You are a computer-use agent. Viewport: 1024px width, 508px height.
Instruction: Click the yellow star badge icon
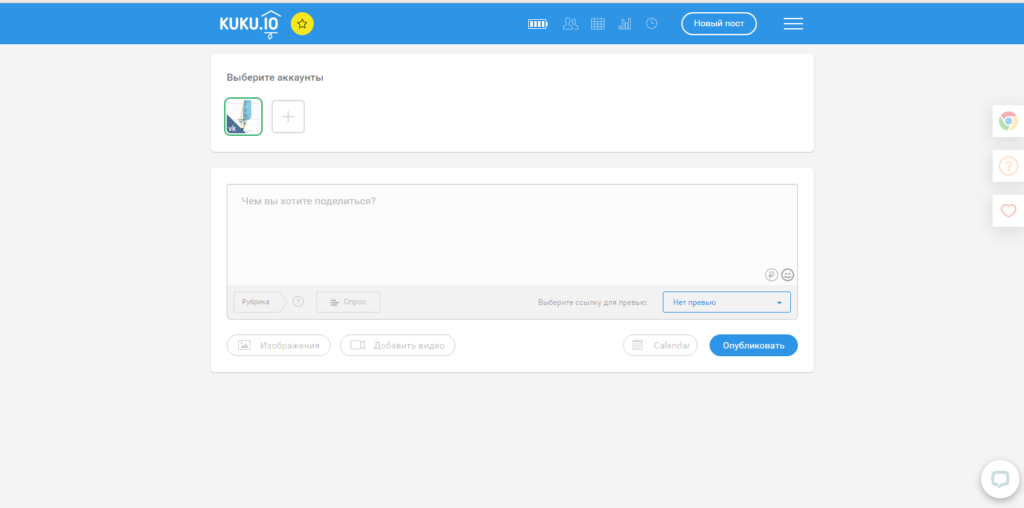[302, 23]
